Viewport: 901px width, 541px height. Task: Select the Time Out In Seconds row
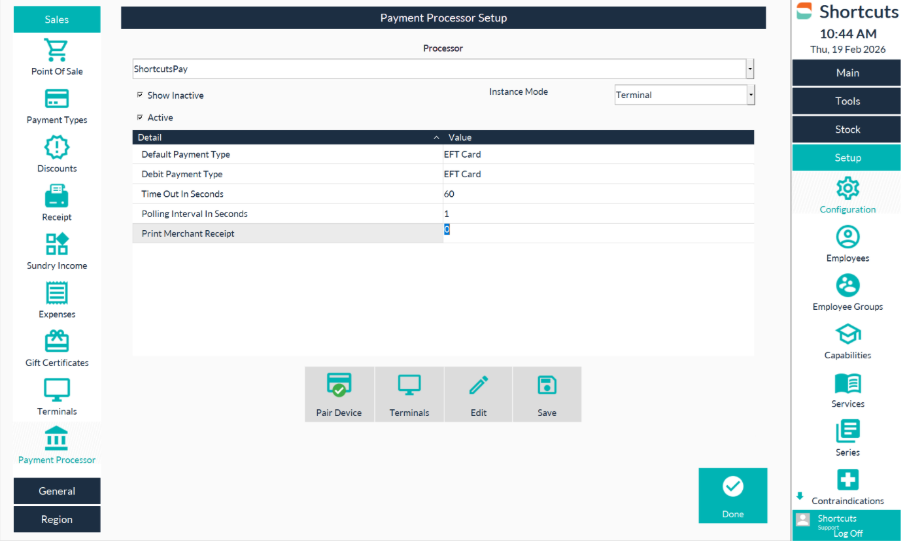287,194
